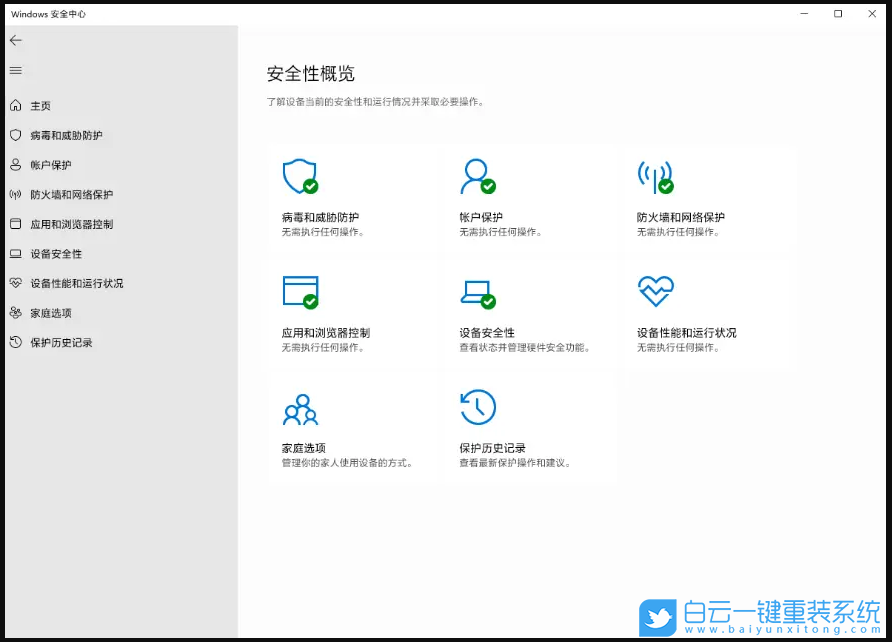Click the green checkmark on 帐户保护 tile
The width and height of the screenshot is (892, 642).
click(x=489, y=186)
